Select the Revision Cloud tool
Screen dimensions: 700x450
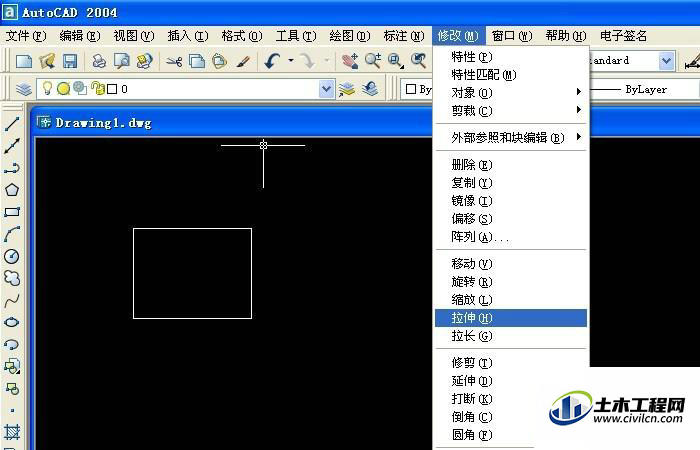[12, 278]
